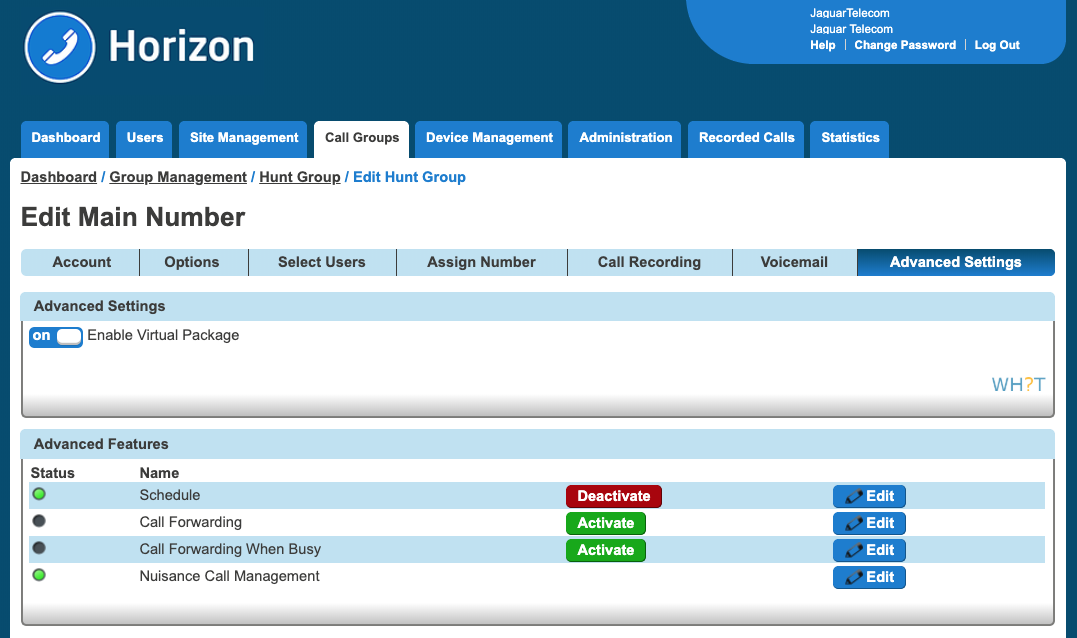
Task: Click the green status indicator for Schedule
Action: [x=39, y=494]
